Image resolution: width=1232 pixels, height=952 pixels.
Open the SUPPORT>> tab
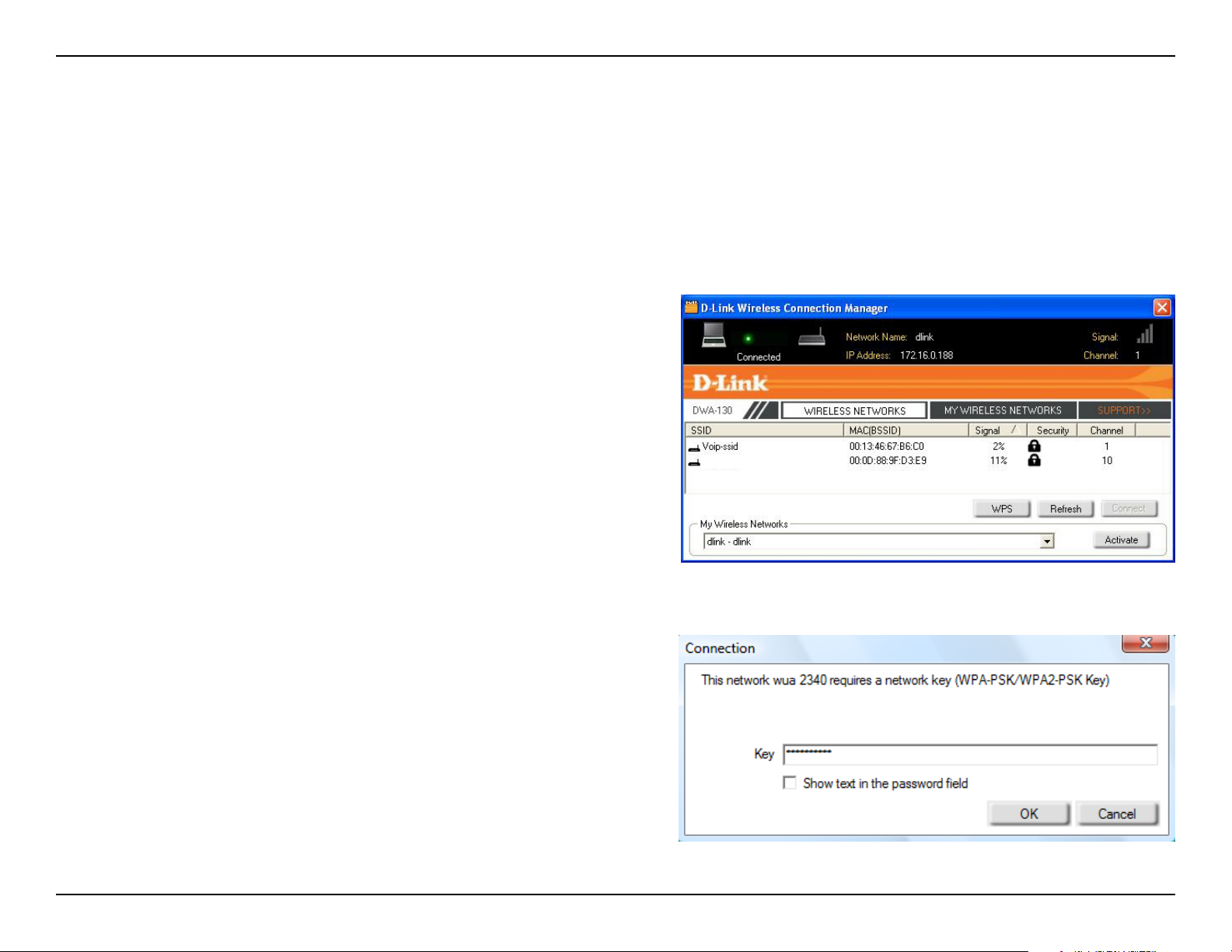1124,410
